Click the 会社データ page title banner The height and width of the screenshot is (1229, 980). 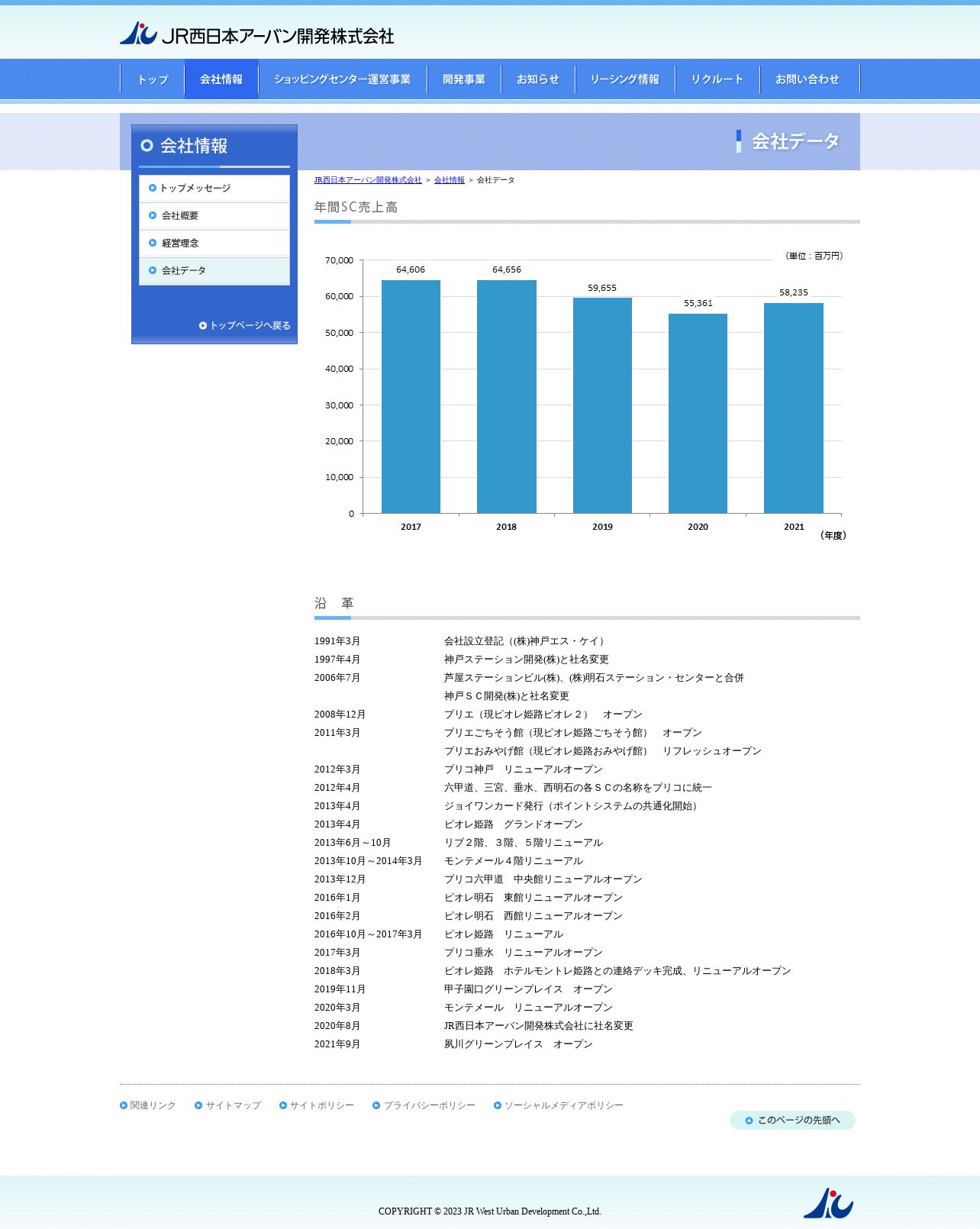(788, 141)
